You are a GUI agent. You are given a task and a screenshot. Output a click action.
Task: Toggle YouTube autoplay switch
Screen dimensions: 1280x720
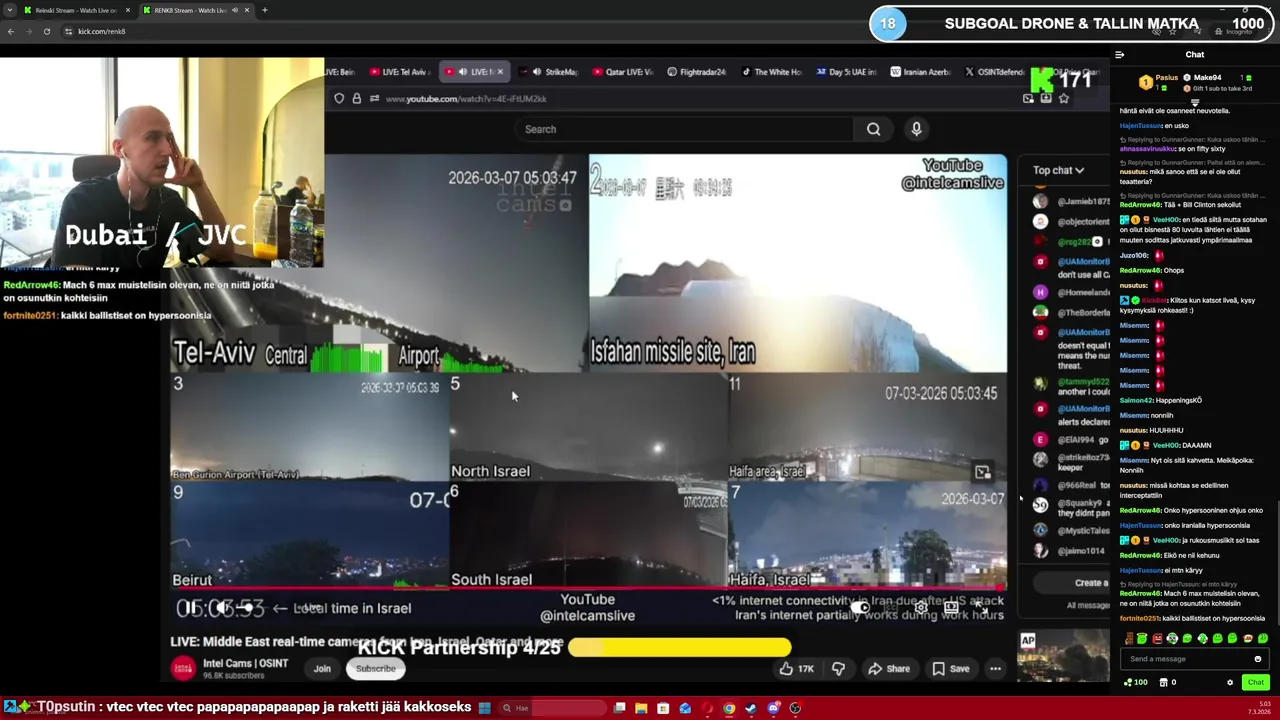click(x=860, y=607)
